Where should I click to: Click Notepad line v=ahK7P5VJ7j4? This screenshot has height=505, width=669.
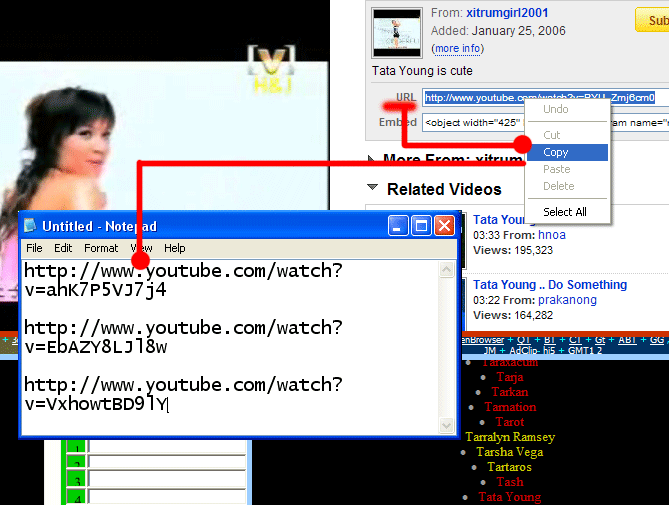point(95,290)
